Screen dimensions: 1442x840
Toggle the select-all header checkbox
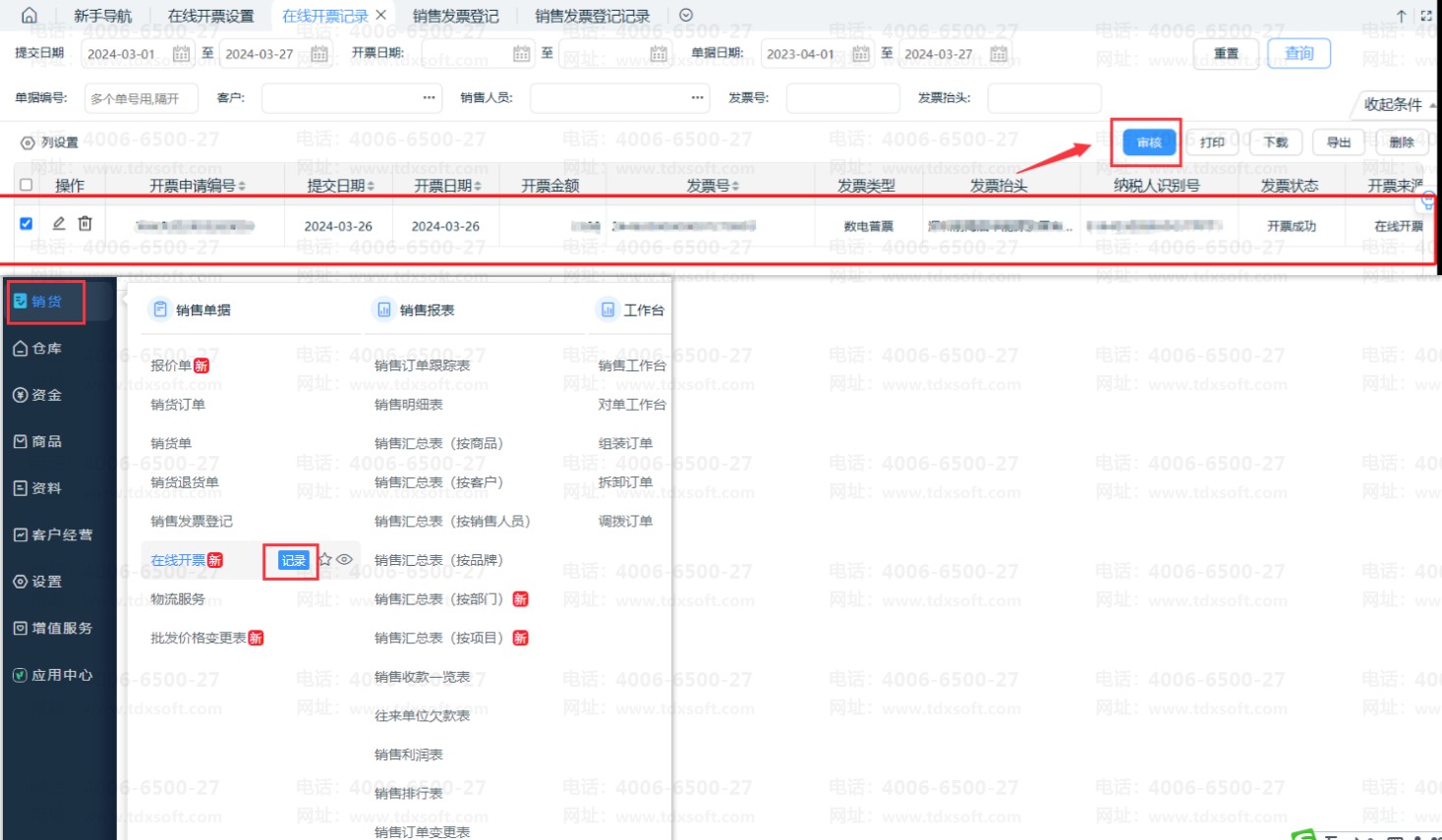27,185
